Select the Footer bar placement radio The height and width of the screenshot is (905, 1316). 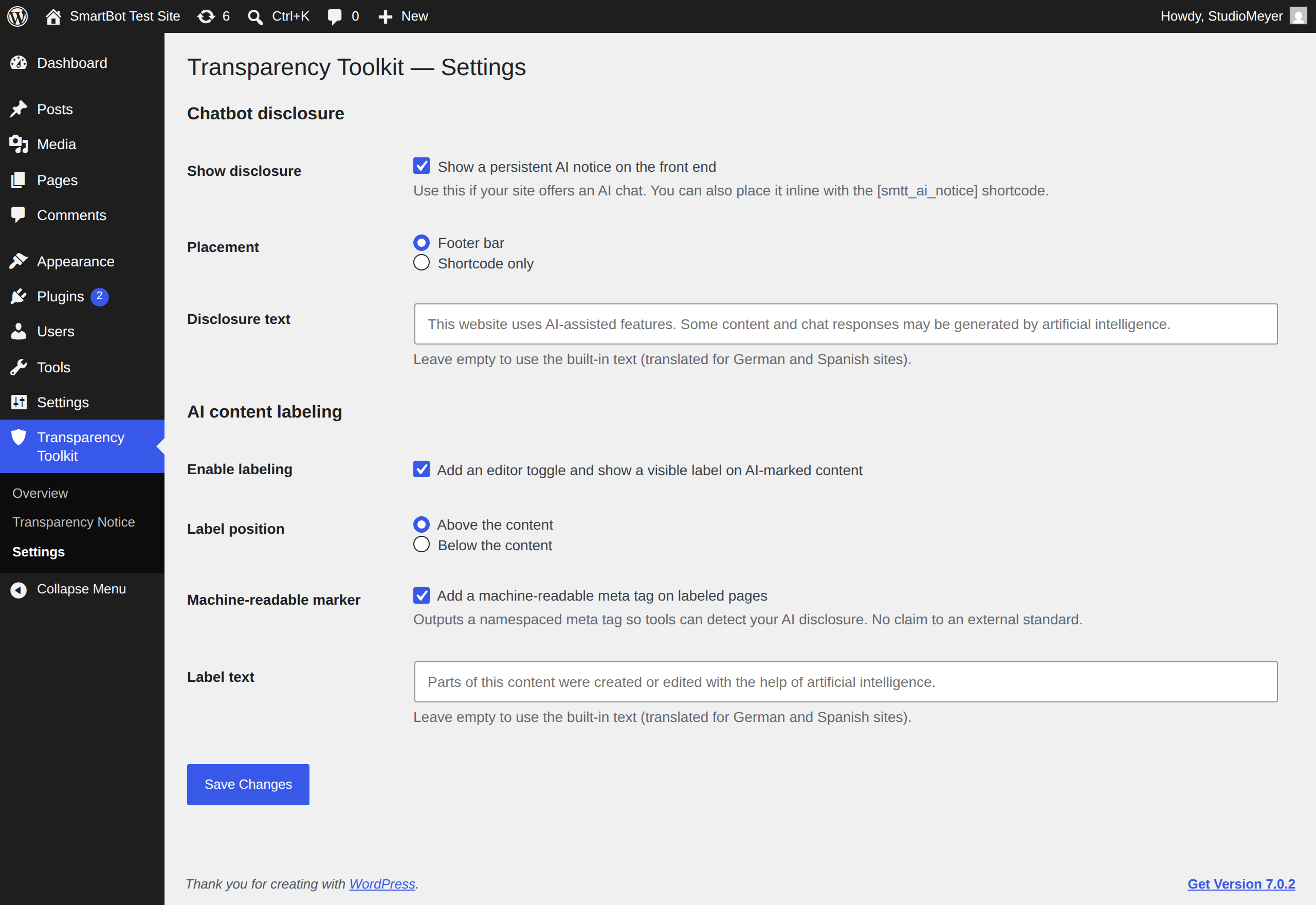(421, 243)
